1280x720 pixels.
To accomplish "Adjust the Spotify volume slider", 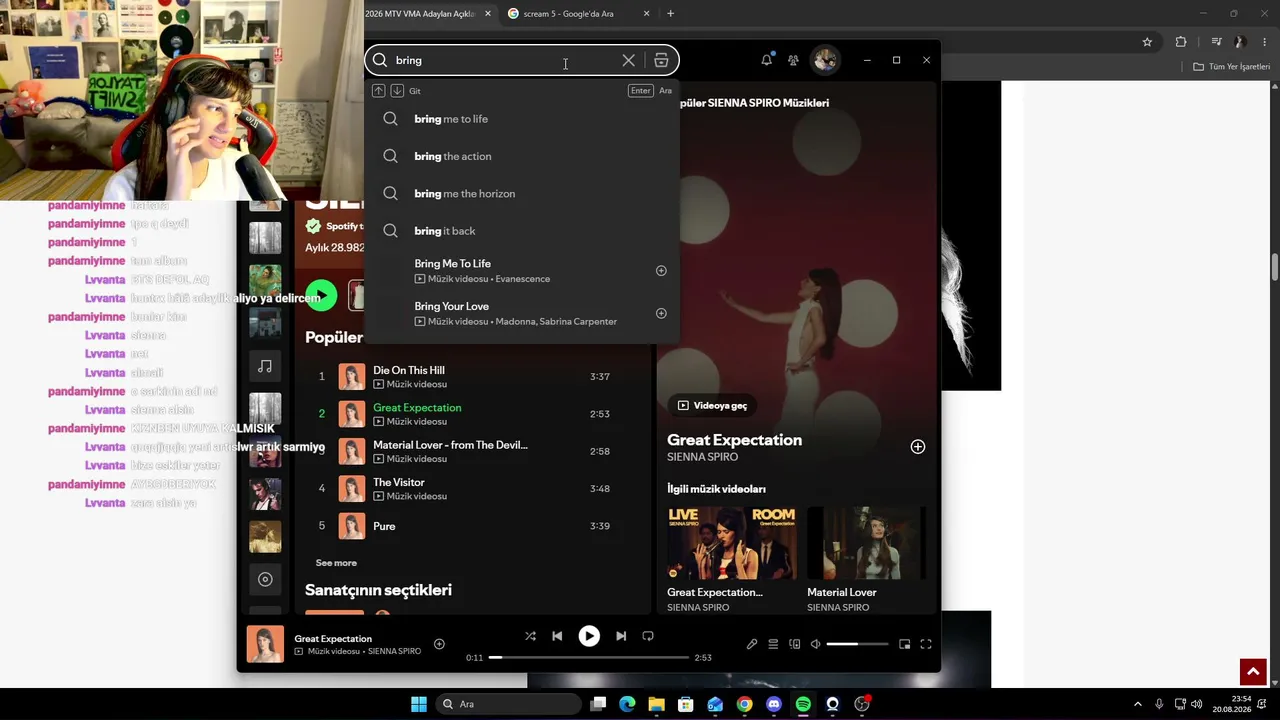I will (857, 644).
